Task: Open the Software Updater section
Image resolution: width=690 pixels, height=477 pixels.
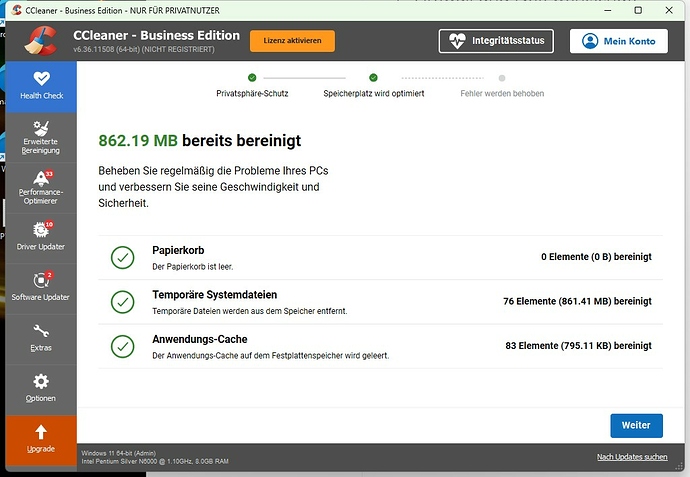Action: 41,289
